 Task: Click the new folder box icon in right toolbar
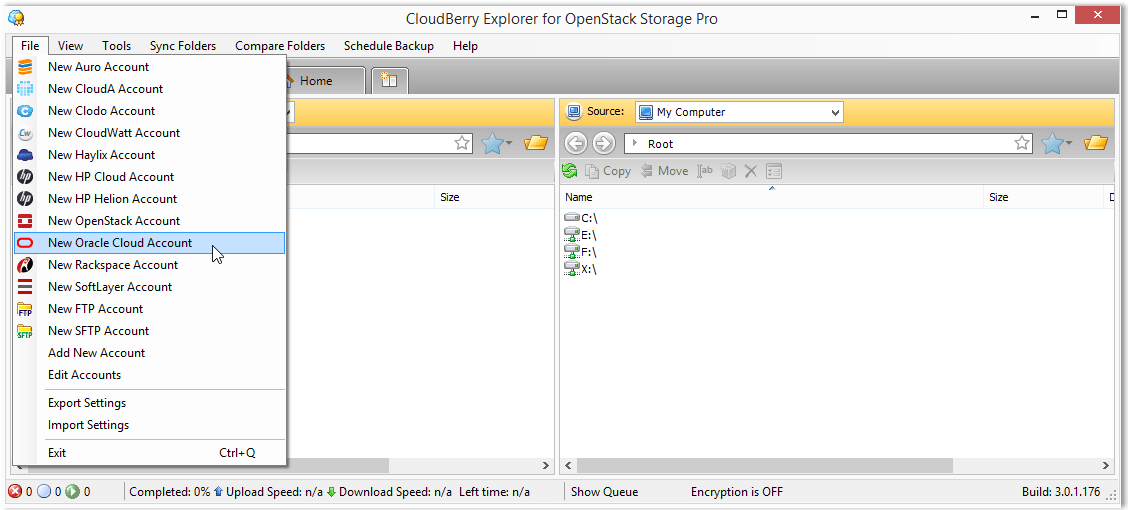coord(728,171)
